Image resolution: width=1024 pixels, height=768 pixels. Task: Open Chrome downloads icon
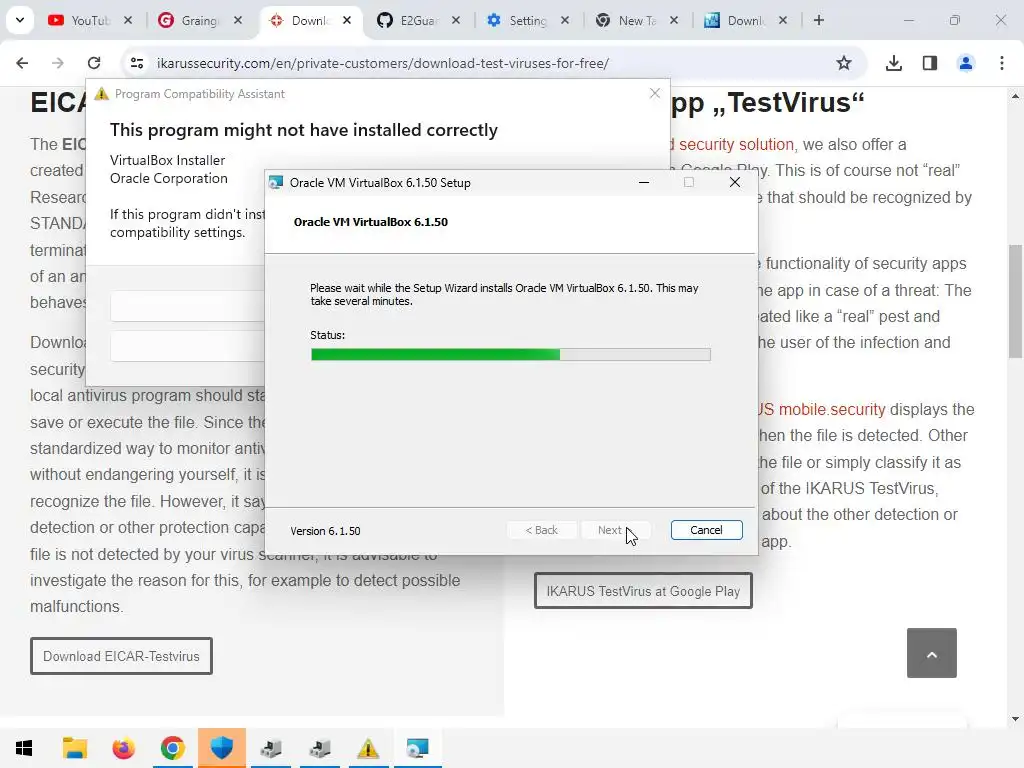pyautogui.click(x=894, y=63)
